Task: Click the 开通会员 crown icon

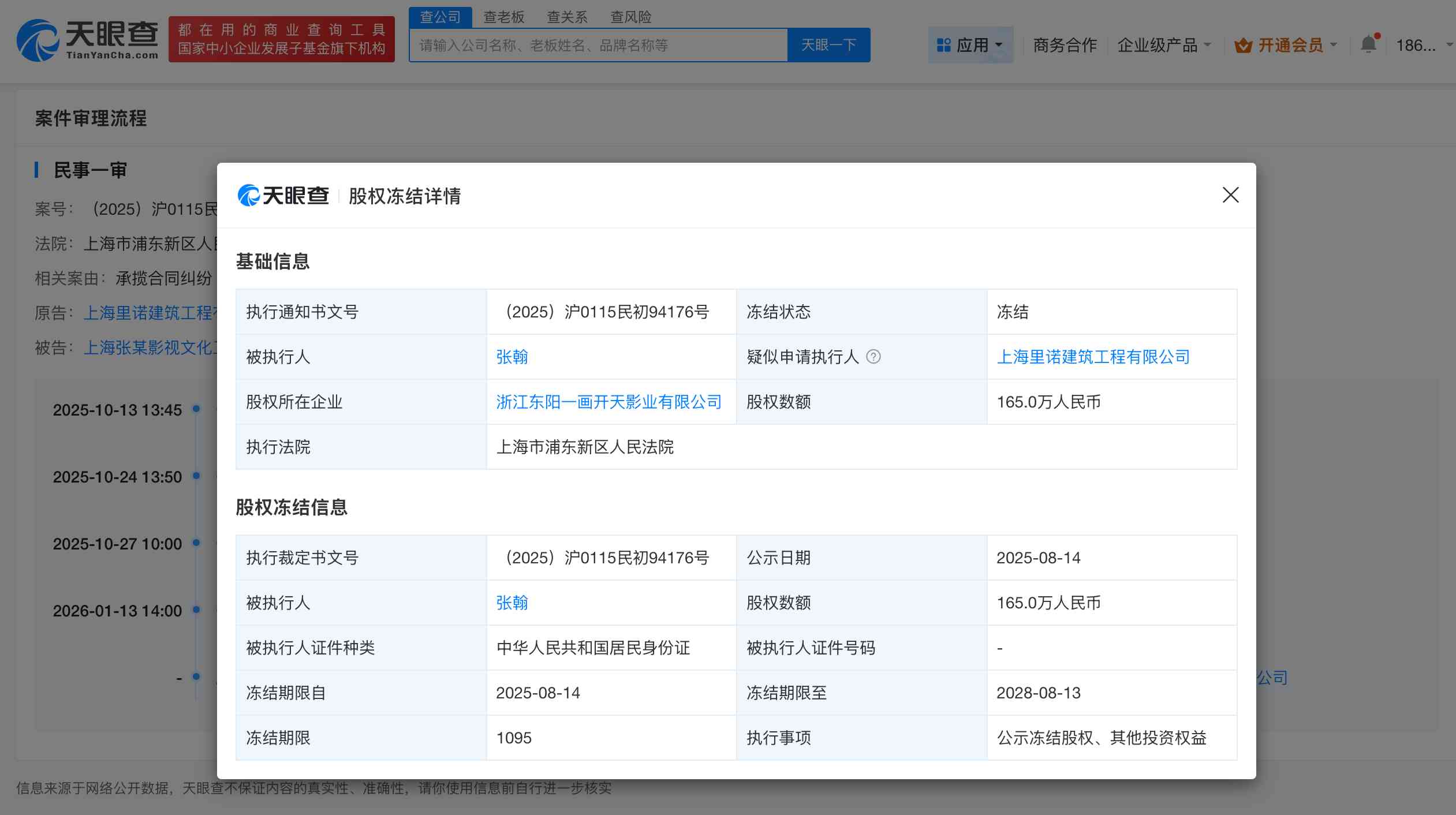Action: click(x=1242, y=44)
